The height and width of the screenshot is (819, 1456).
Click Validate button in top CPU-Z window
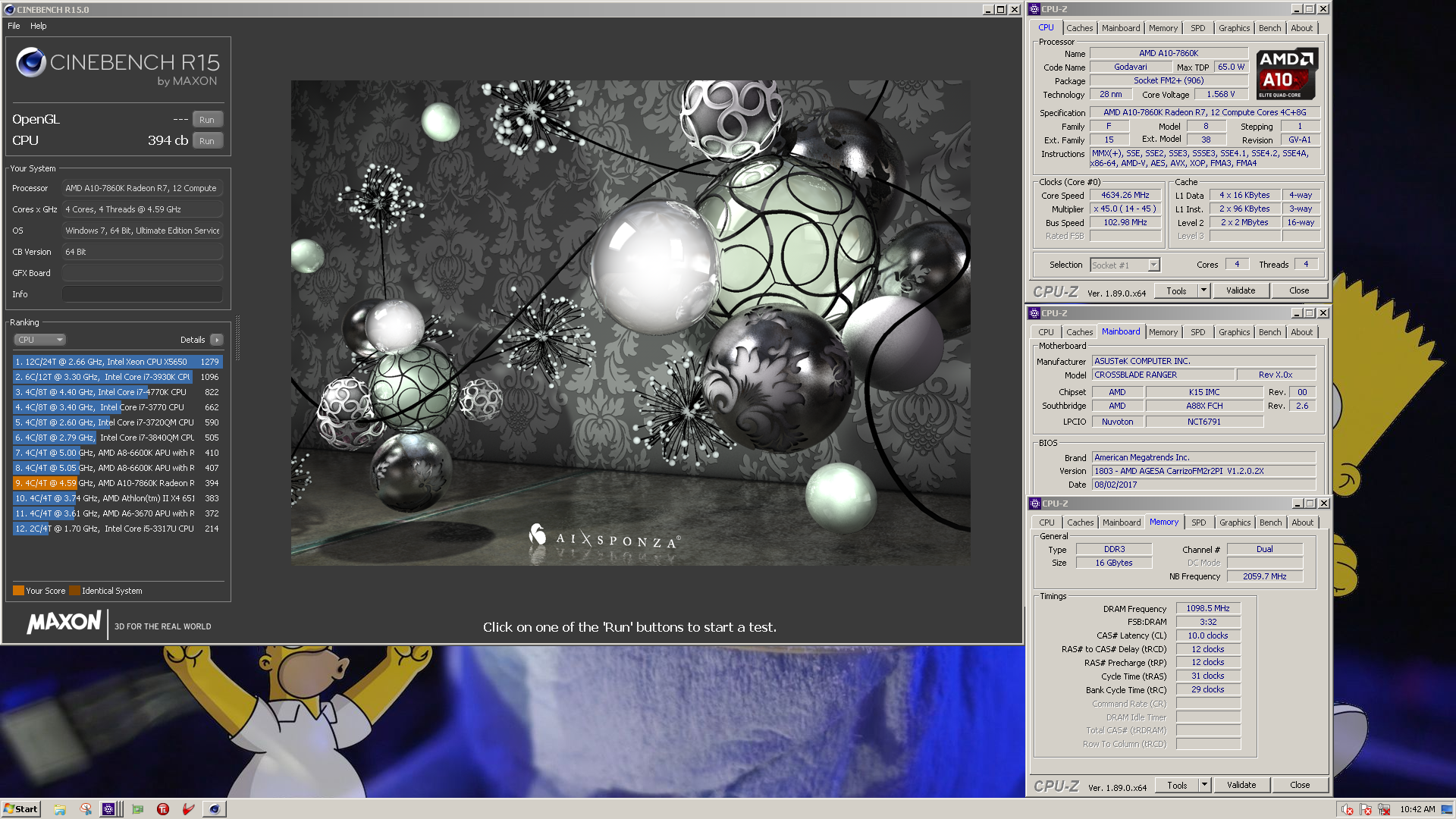tap(1241, 290)
